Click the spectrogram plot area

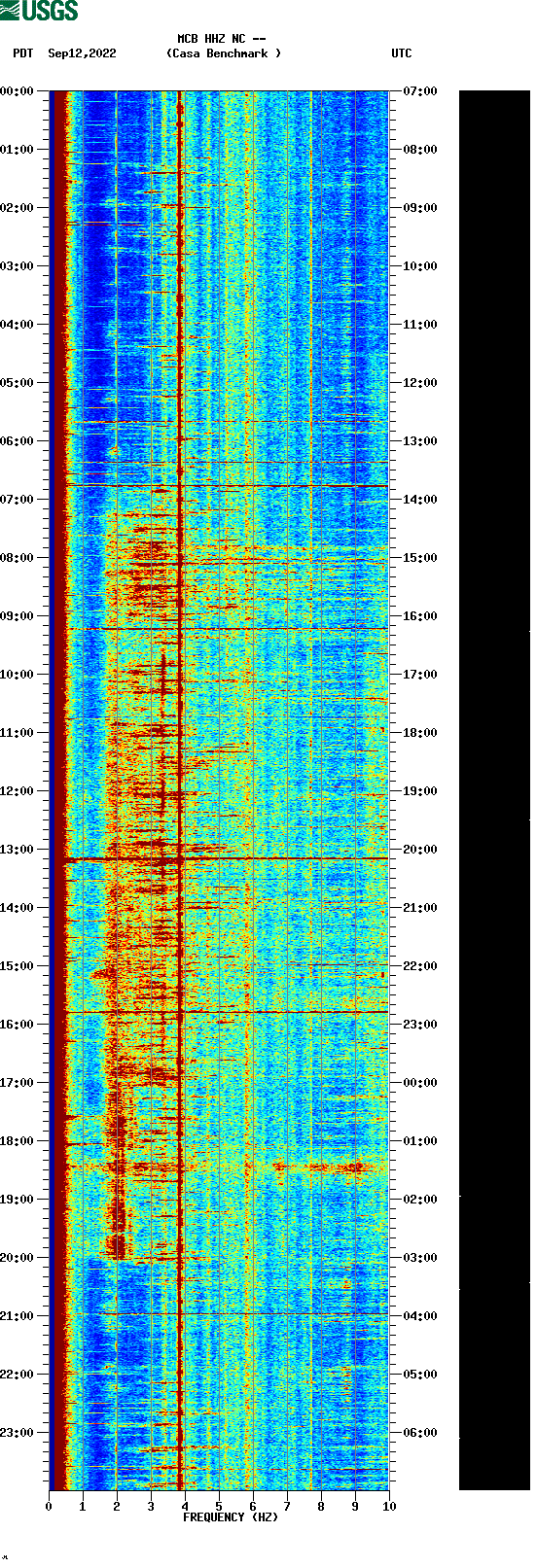click(219, 790)
